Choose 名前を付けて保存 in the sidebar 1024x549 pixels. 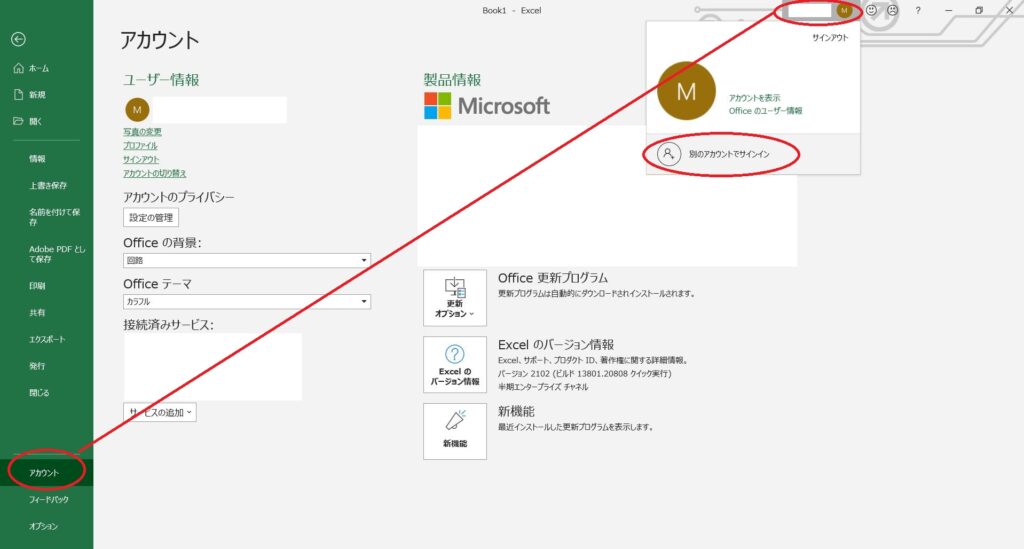coord(54,217)
